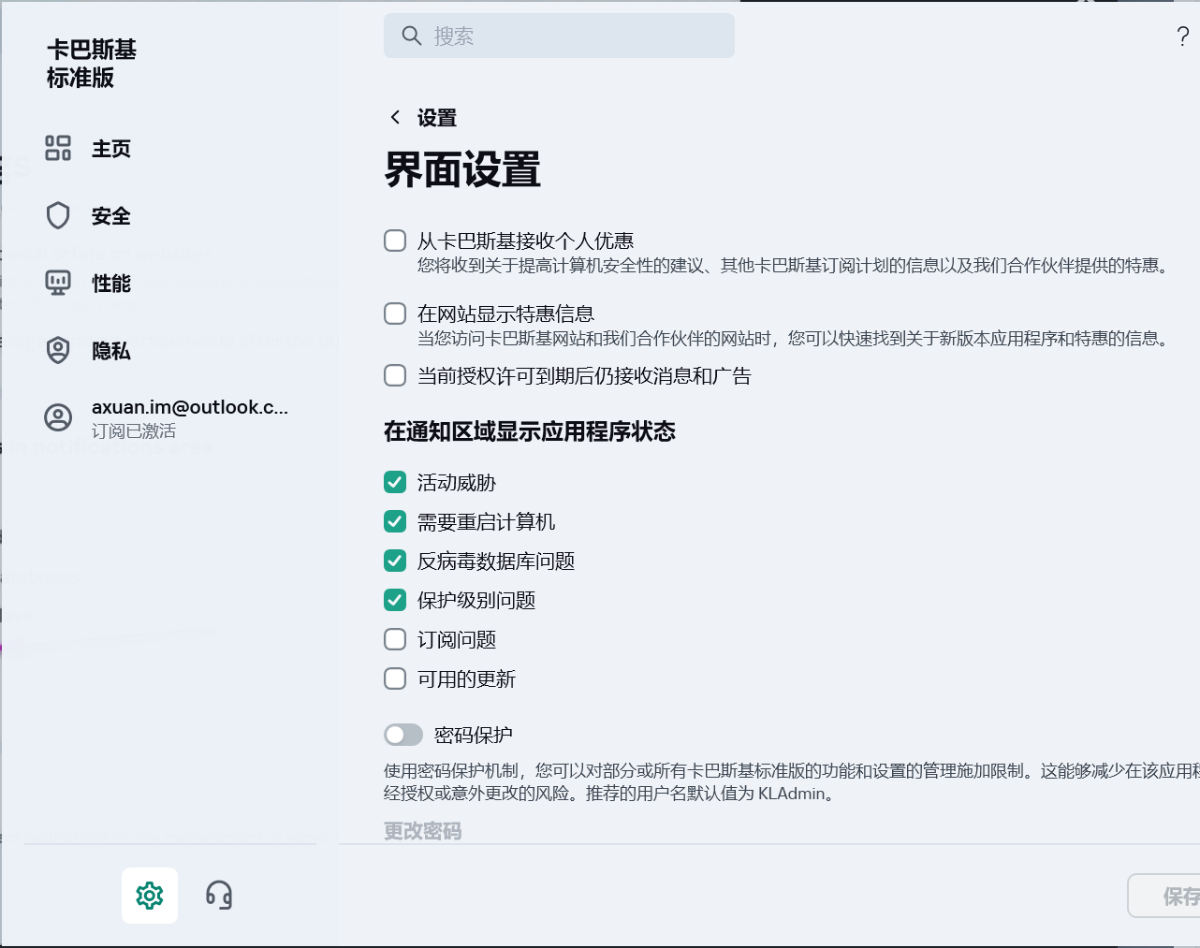Open the 隐私 privacy shield icon
The height and width of the screenshot is (948, 1200).
pos(58,350)
